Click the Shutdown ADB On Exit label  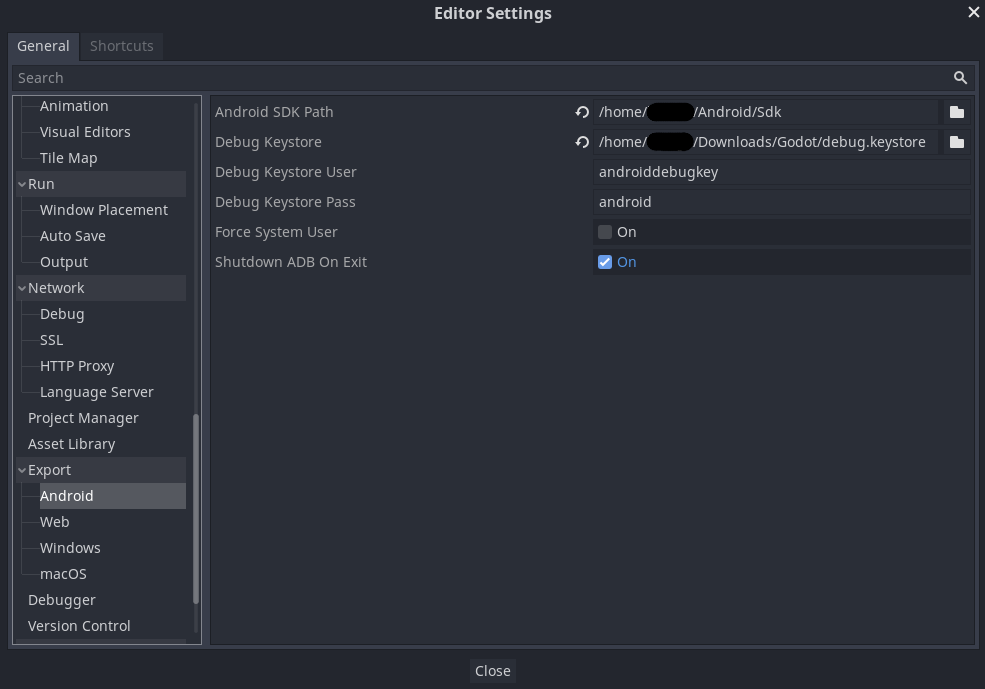point(291,262)
